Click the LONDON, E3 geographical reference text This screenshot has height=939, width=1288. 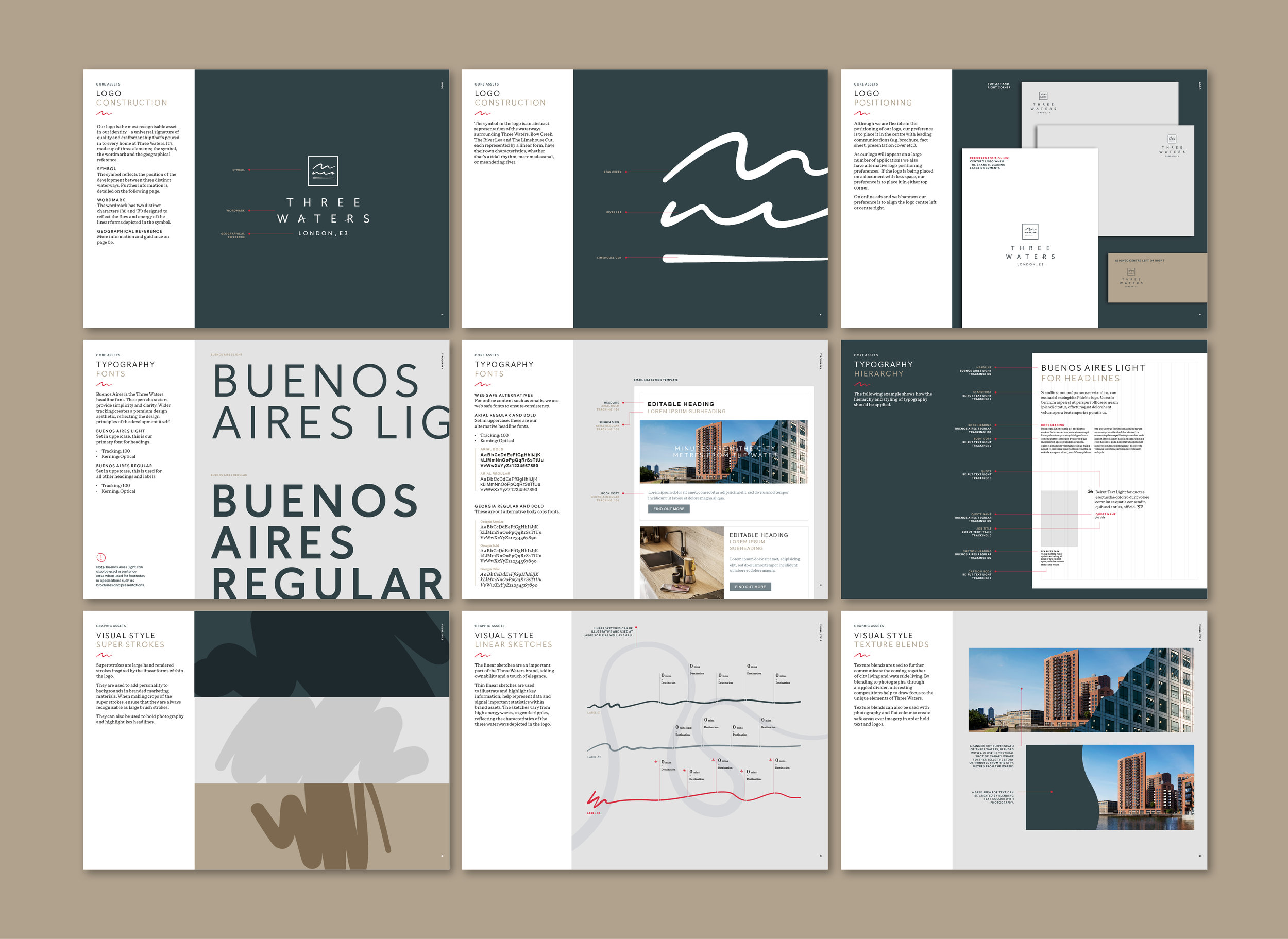click(x=323, y=234)
